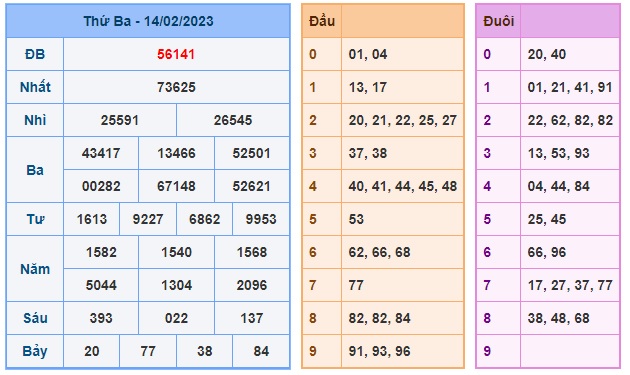Select Đuôi row values 20, 40

click(x=546, y=54)
